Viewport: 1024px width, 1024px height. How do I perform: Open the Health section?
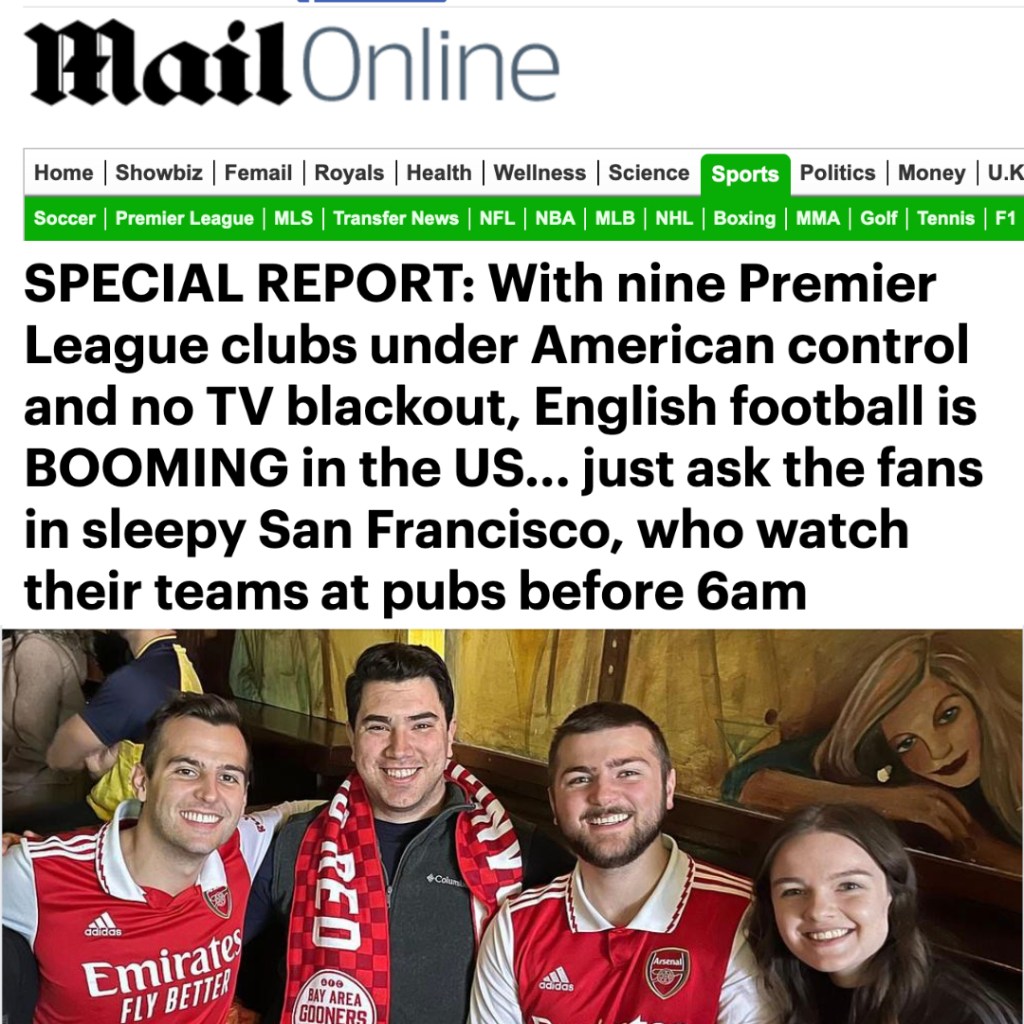pyautogui.click(x=439, y=173)
